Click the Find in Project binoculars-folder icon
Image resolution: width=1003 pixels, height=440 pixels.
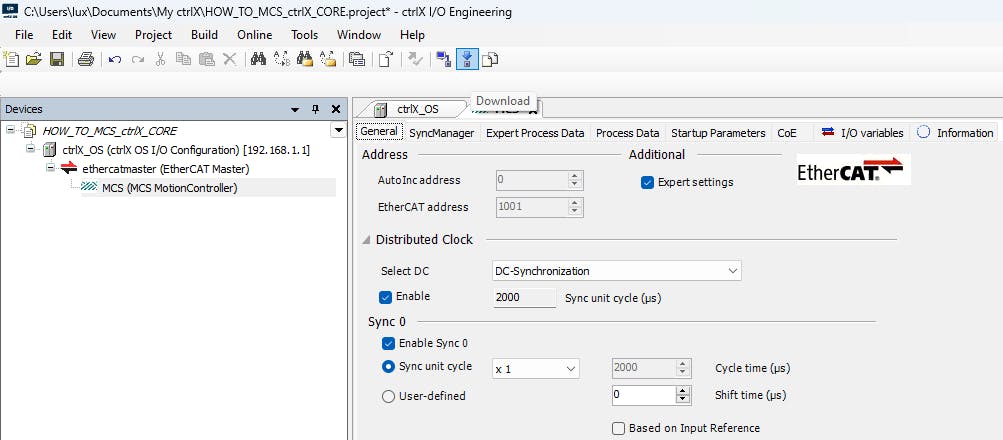click(x=304, y=59)
